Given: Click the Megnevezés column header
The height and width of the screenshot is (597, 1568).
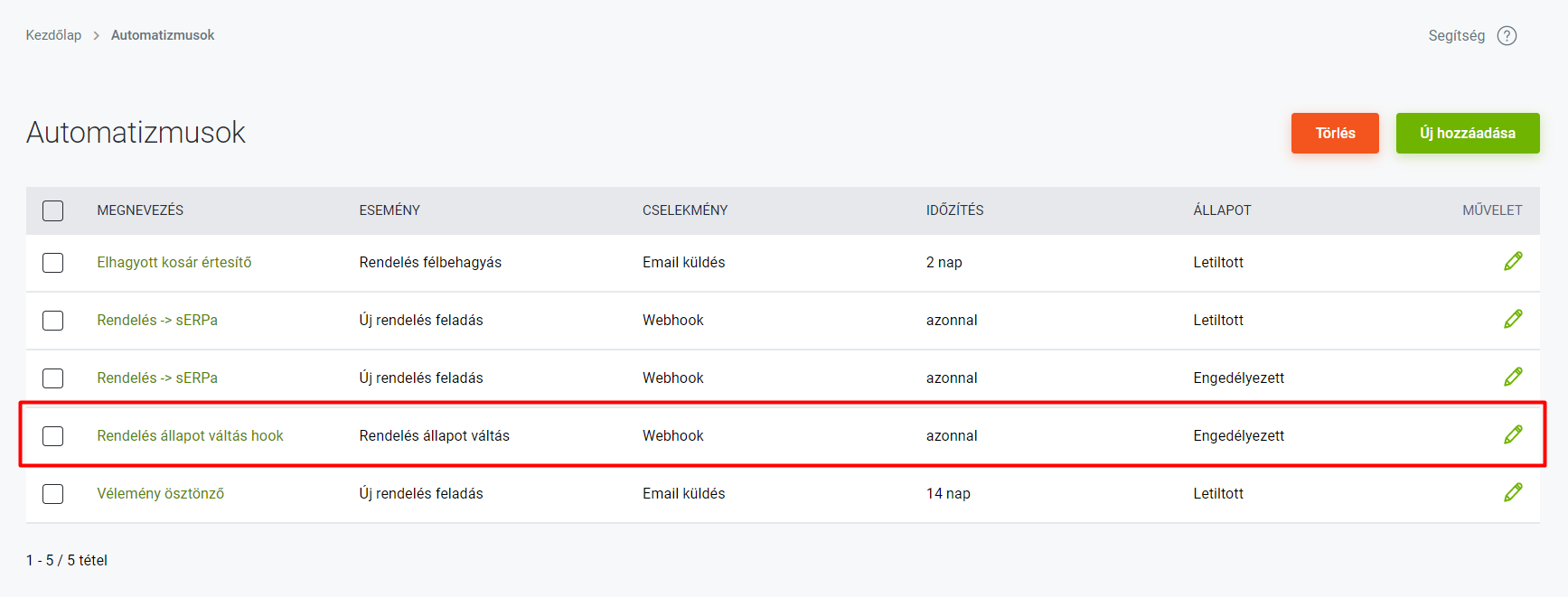Looking at the screenshot, I should coord(140,210).
